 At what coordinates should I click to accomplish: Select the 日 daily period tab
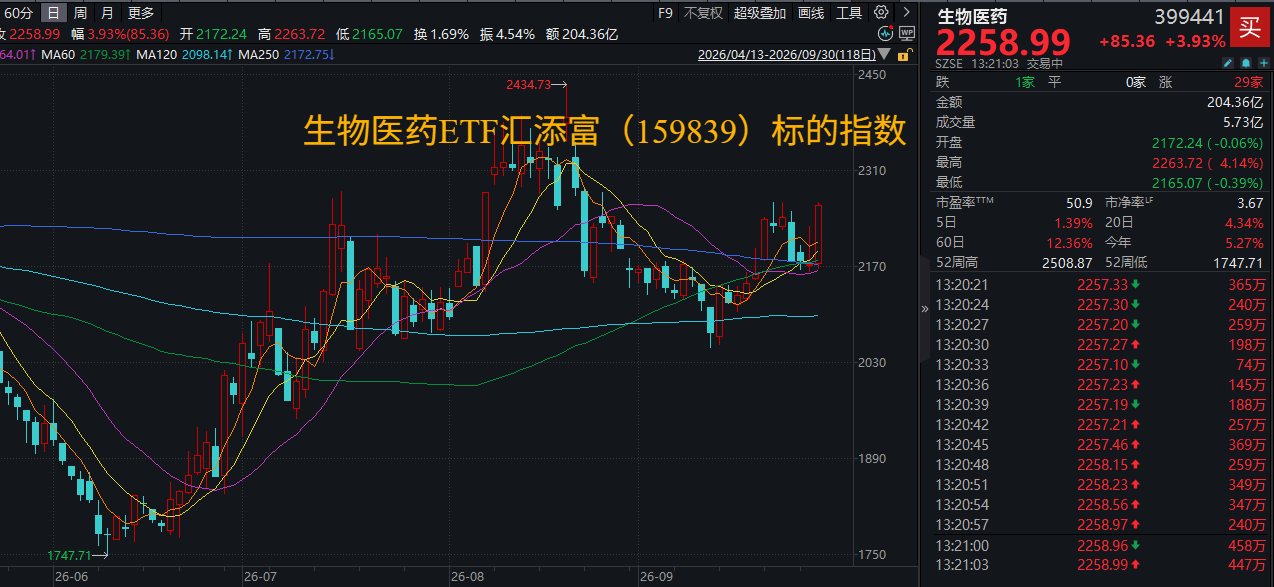52,13
